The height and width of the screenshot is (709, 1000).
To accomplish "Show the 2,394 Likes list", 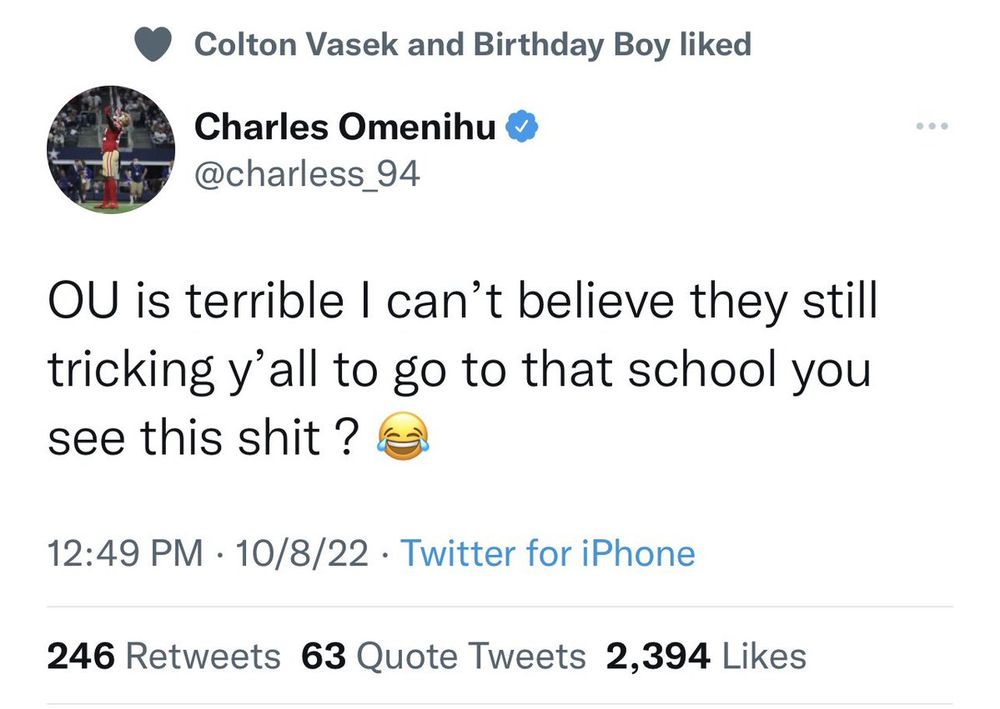I will pyautogui.click(x=705, y=656).
